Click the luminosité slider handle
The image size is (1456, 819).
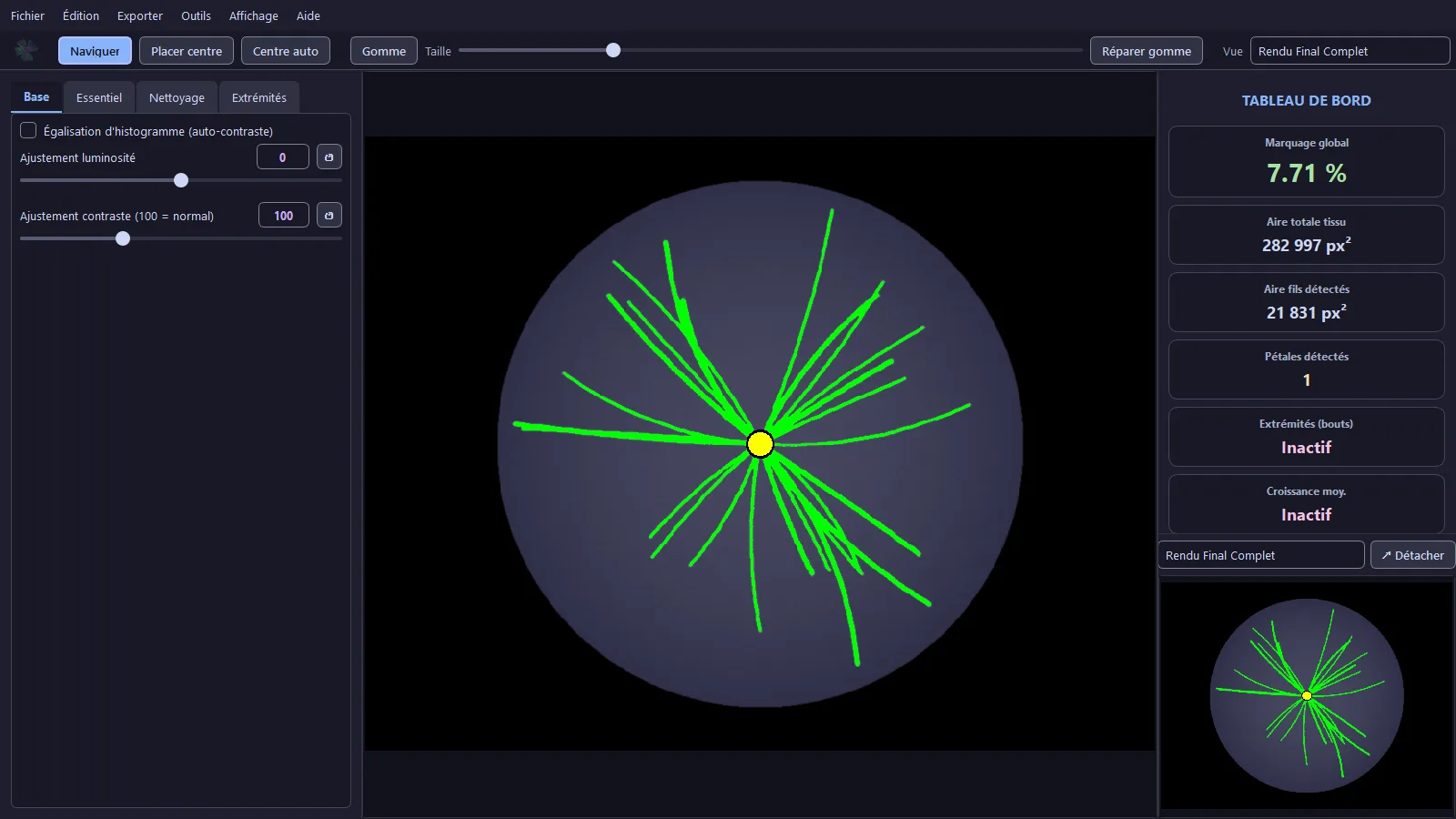click(181, 180)
